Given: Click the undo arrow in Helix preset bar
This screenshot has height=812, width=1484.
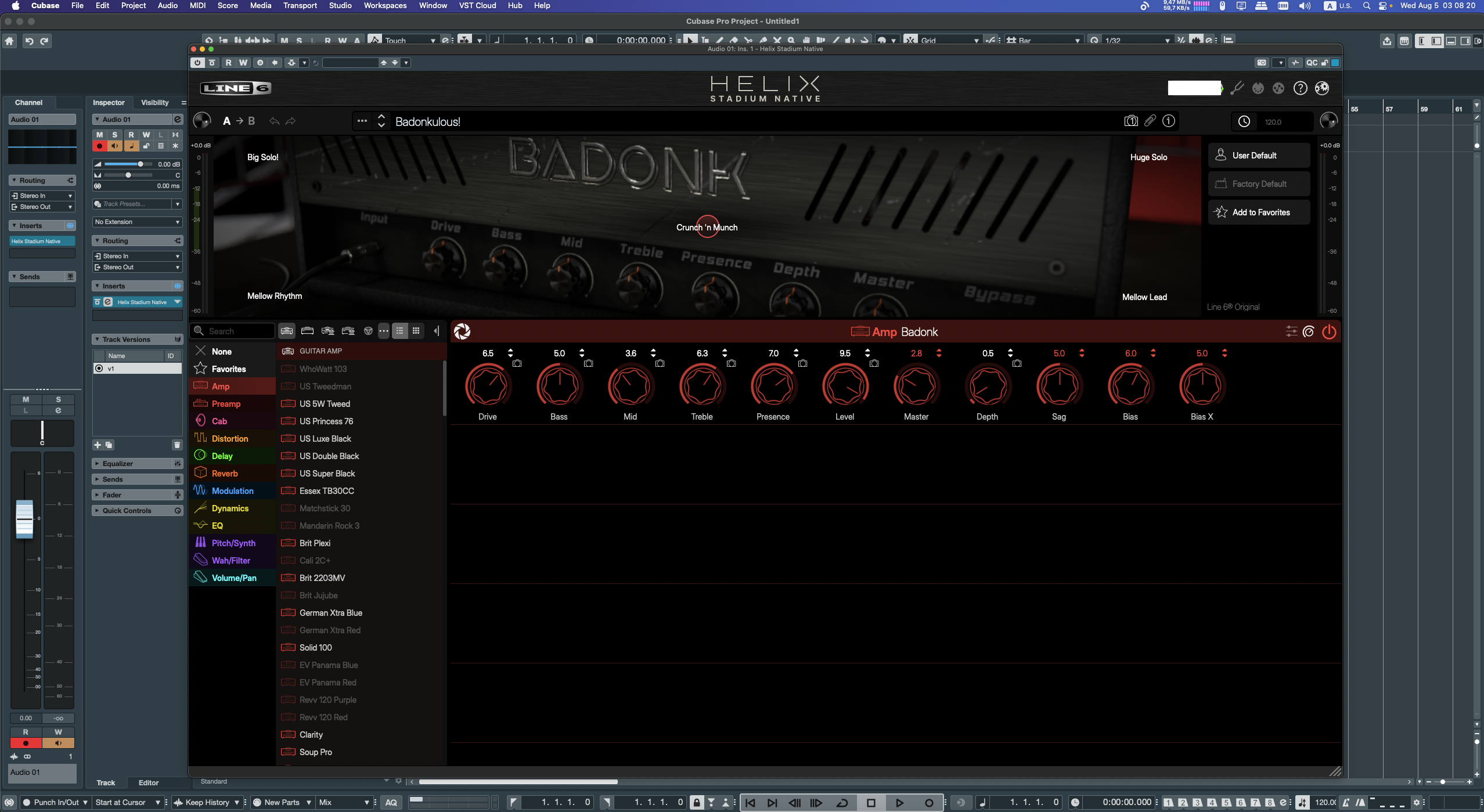Looking at the screenshot, I should click(274, 121).
